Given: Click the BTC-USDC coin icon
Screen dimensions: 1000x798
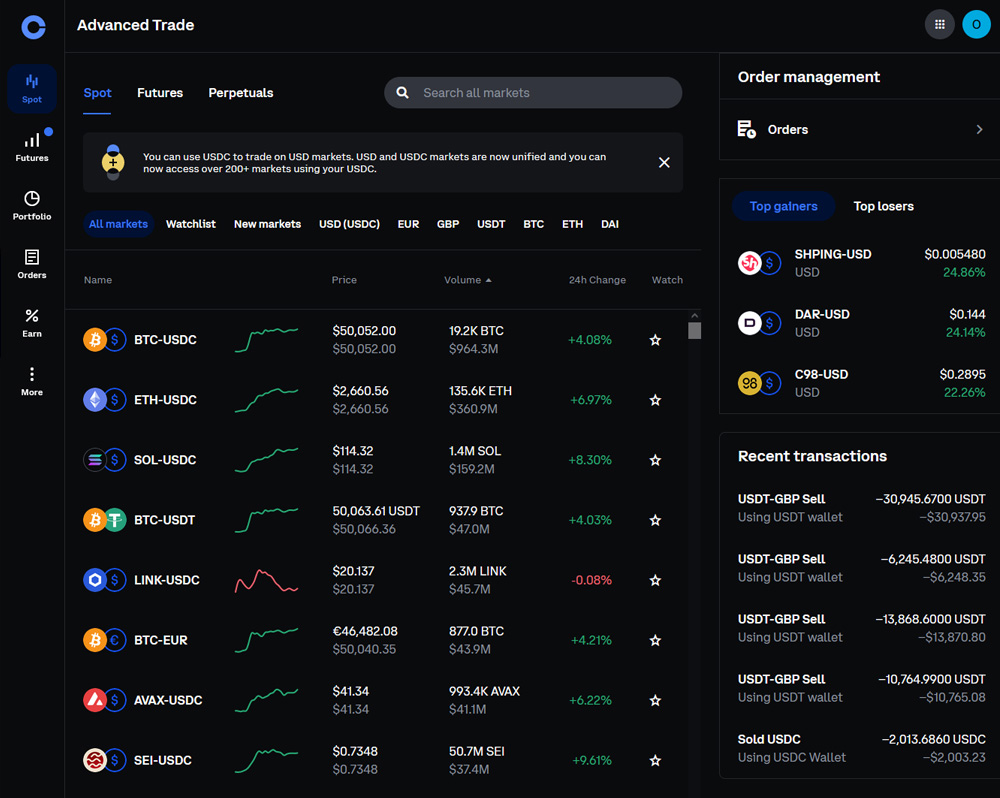Looking at the screenshot, I should [x=104, y=339].
